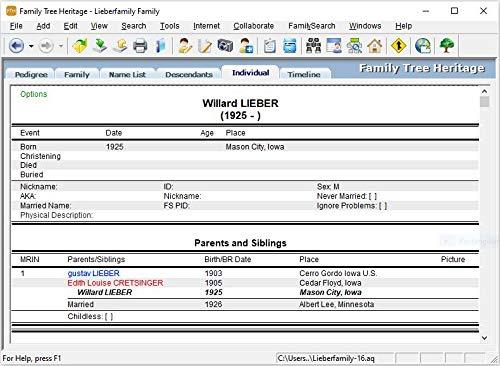The image size is (500, 366).
Task: Open the File menu
Action: click(x=16, y=26)
